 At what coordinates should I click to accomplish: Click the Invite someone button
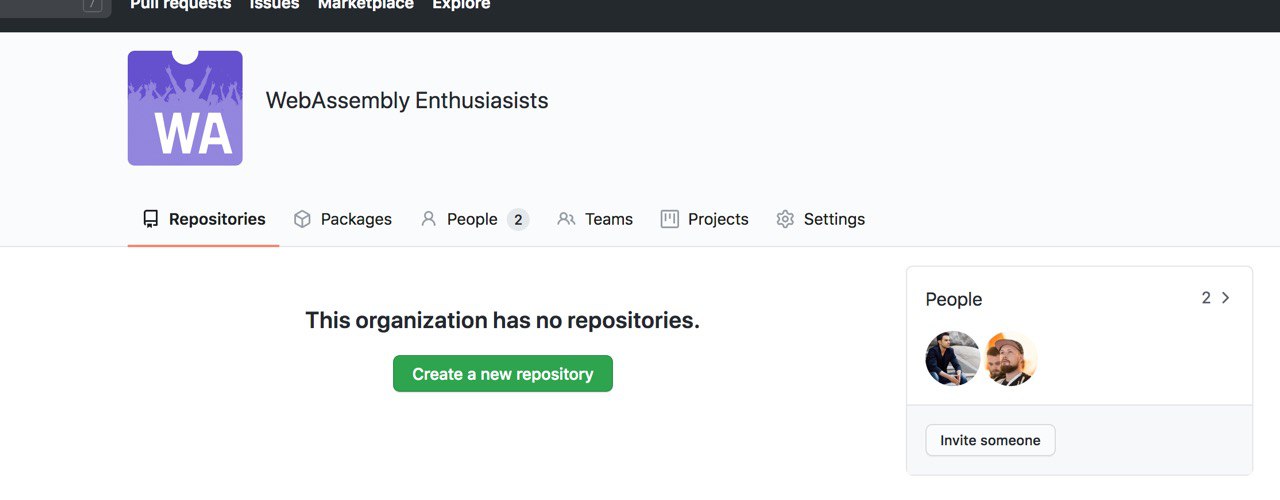click(x=990, y=440)
